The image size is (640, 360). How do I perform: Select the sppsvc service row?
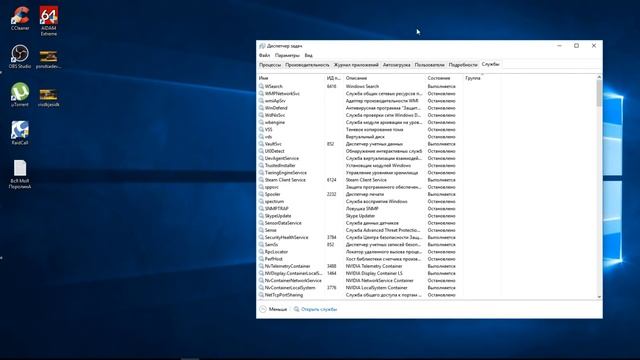coord(427,187)
